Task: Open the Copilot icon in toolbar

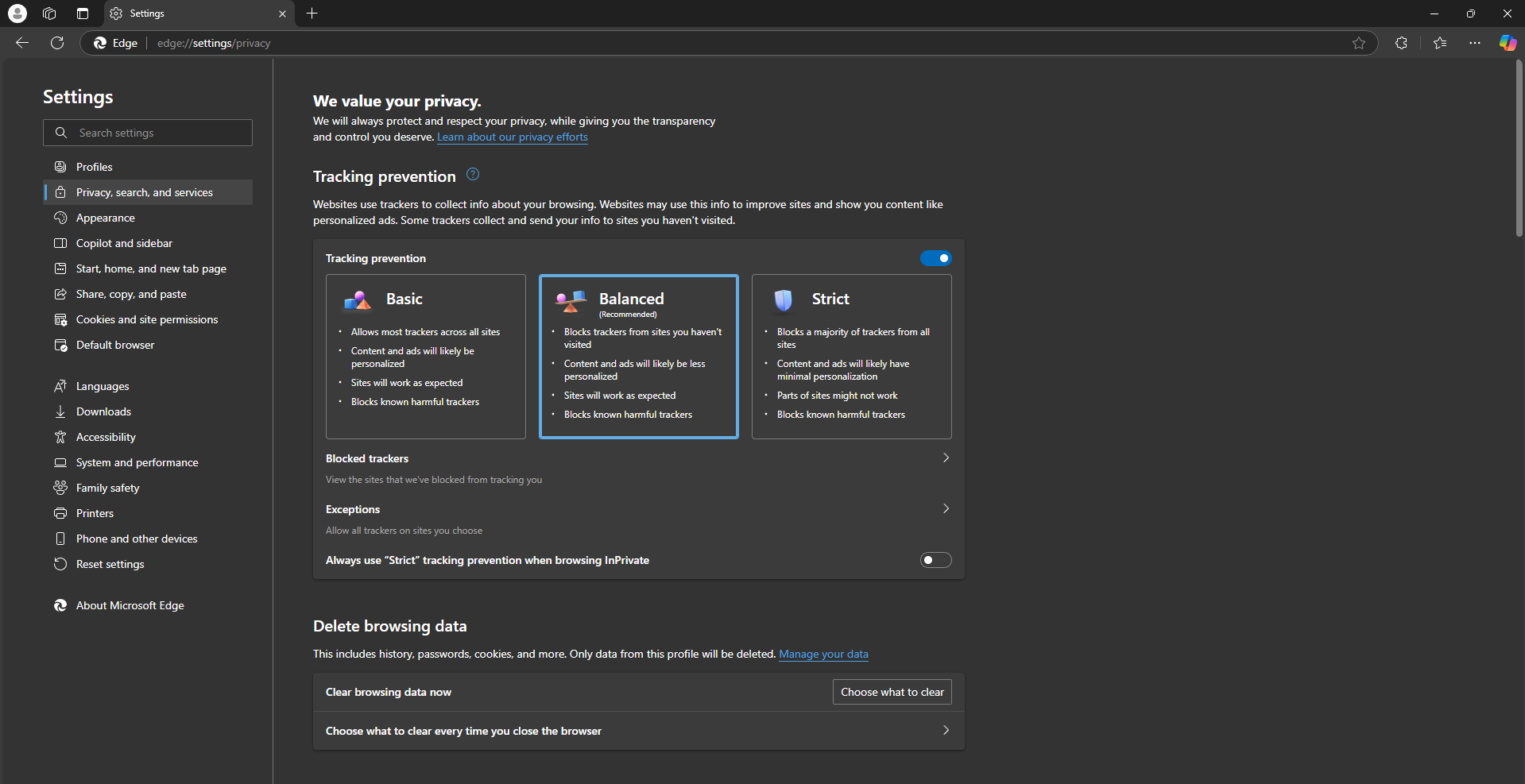Action: 1508,43
